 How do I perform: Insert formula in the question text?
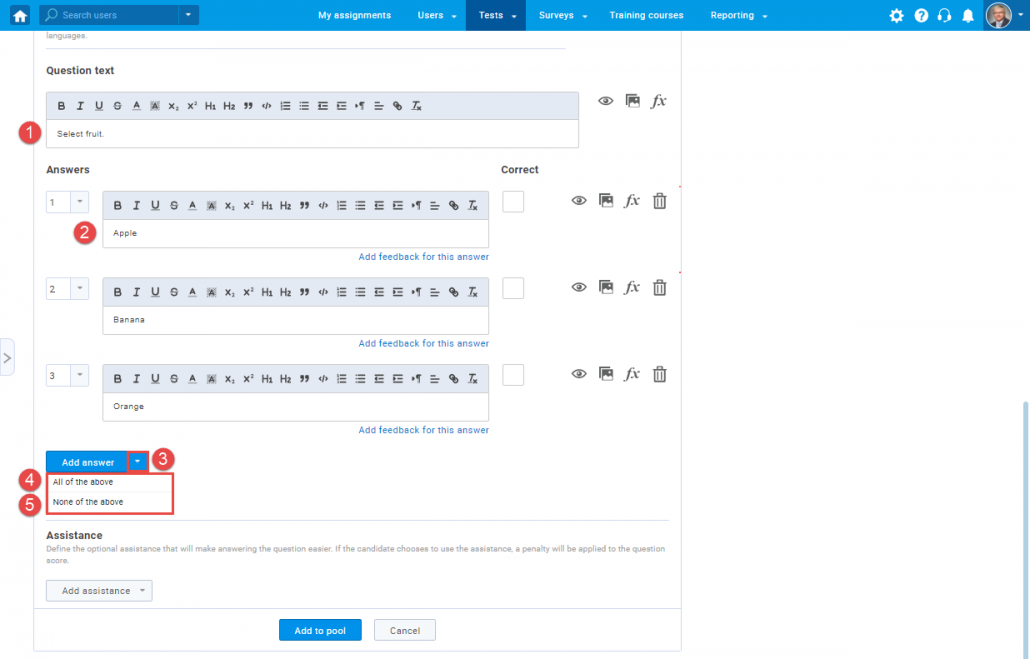click(x=658, y=101)
